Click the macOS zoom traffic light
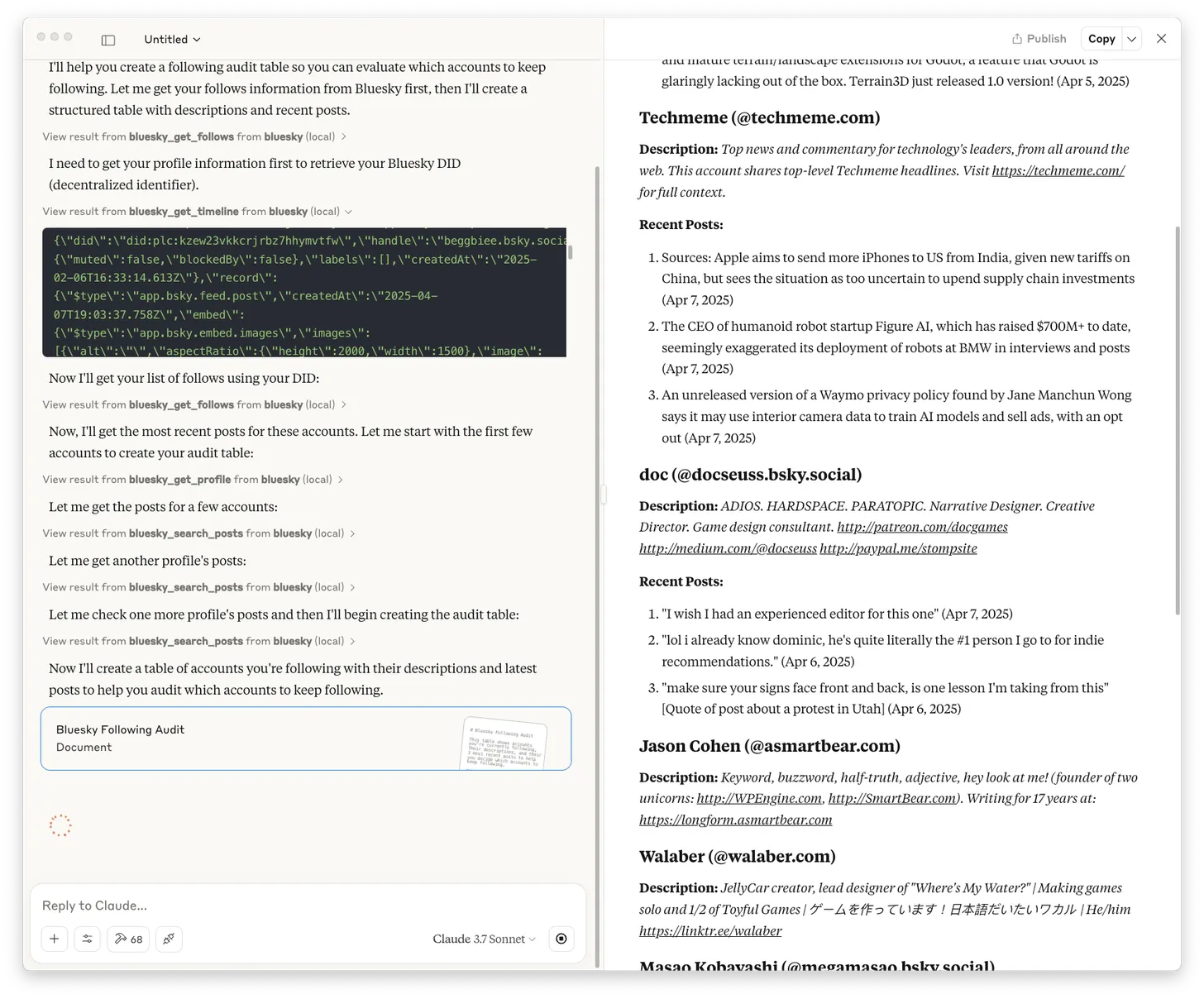This screenshot has height=999, width=1204. click(68, 37)
